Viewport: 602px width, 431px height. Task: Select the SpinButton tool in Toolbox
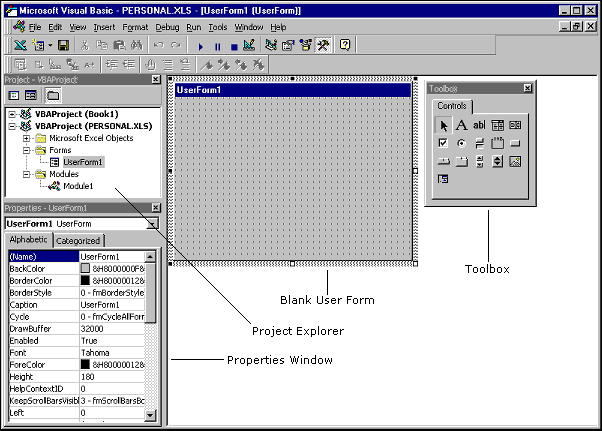pyautogui.click(x=497, y=161)
